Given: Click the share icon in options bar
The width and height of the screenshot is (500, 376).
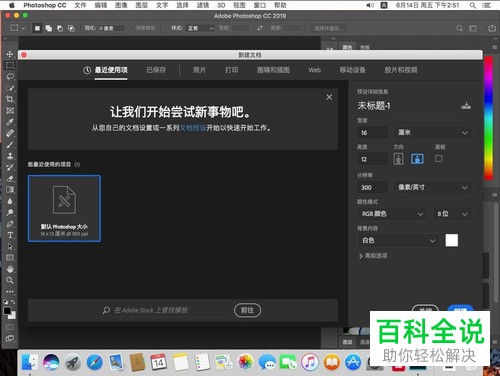Looking at the screenshot, I should [492, 28].
